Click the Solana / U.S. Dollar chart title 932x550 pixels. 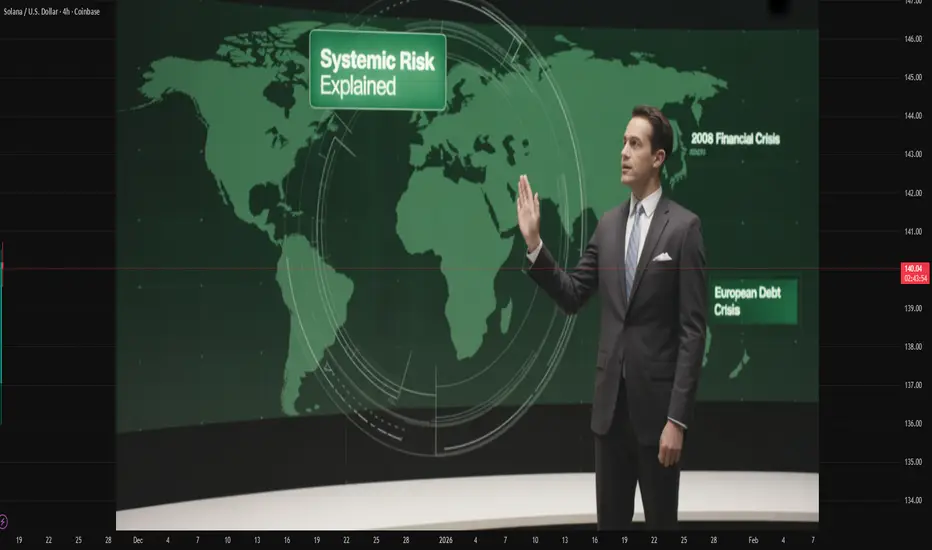[52, 11]
